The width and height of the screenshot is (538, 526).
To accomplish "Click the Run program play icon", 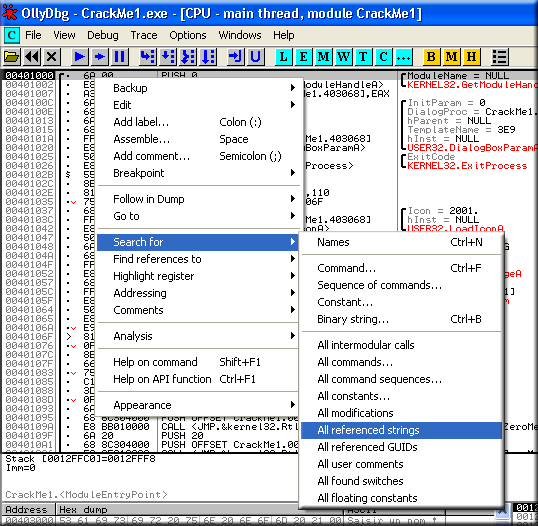I will pyautogui.click(x=79, y=56).
